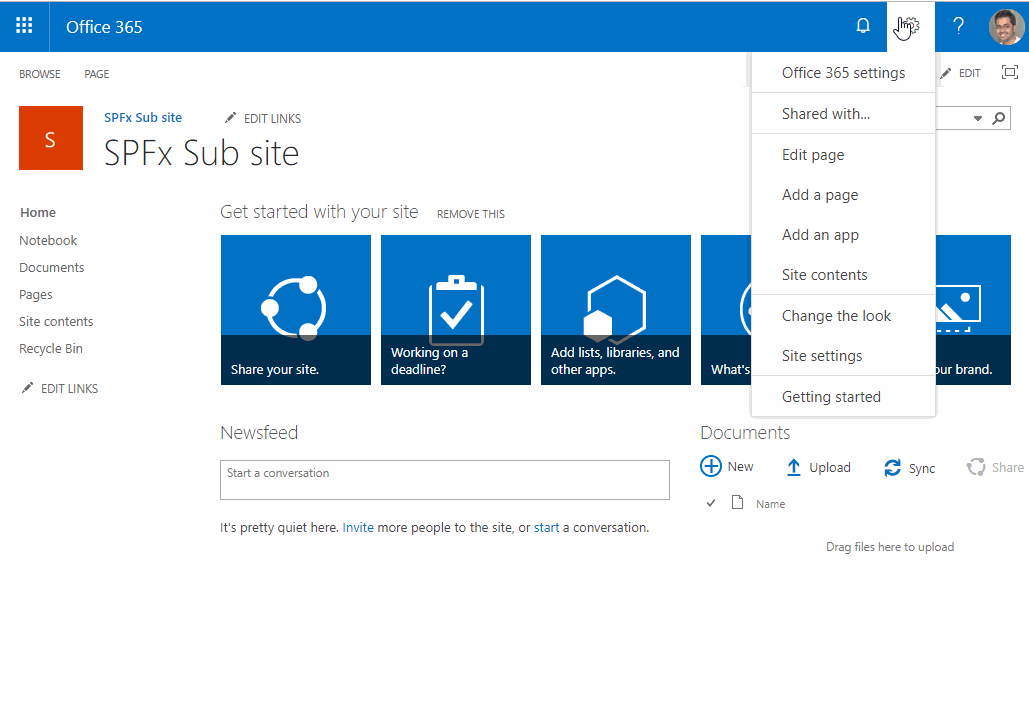1029x708 pixels.
Task: Click the pencil icon beside left-nav EDIT LINKS
Action: click(x=27, y=388)
